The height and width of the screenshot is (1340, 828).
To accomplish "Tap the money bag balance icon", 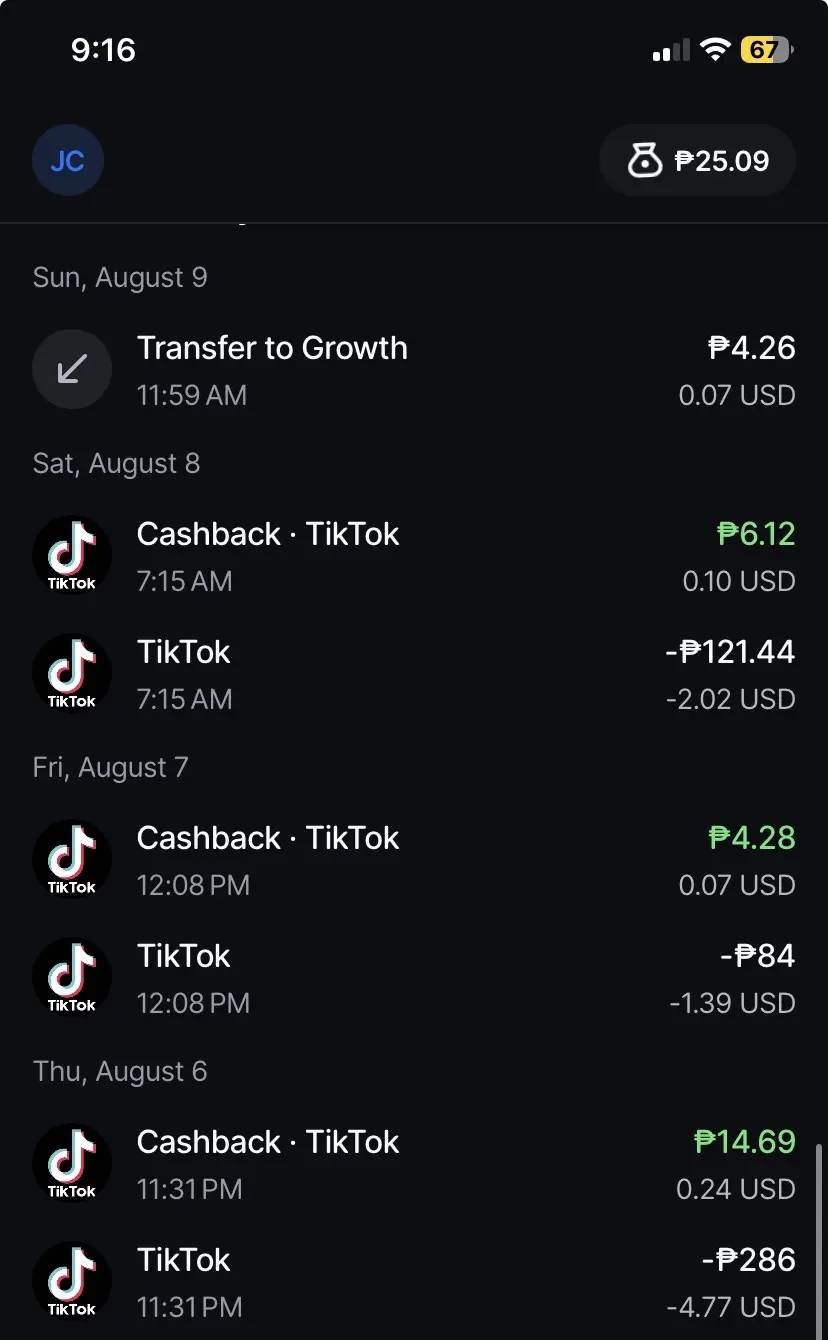I will [x=645, y=160].
